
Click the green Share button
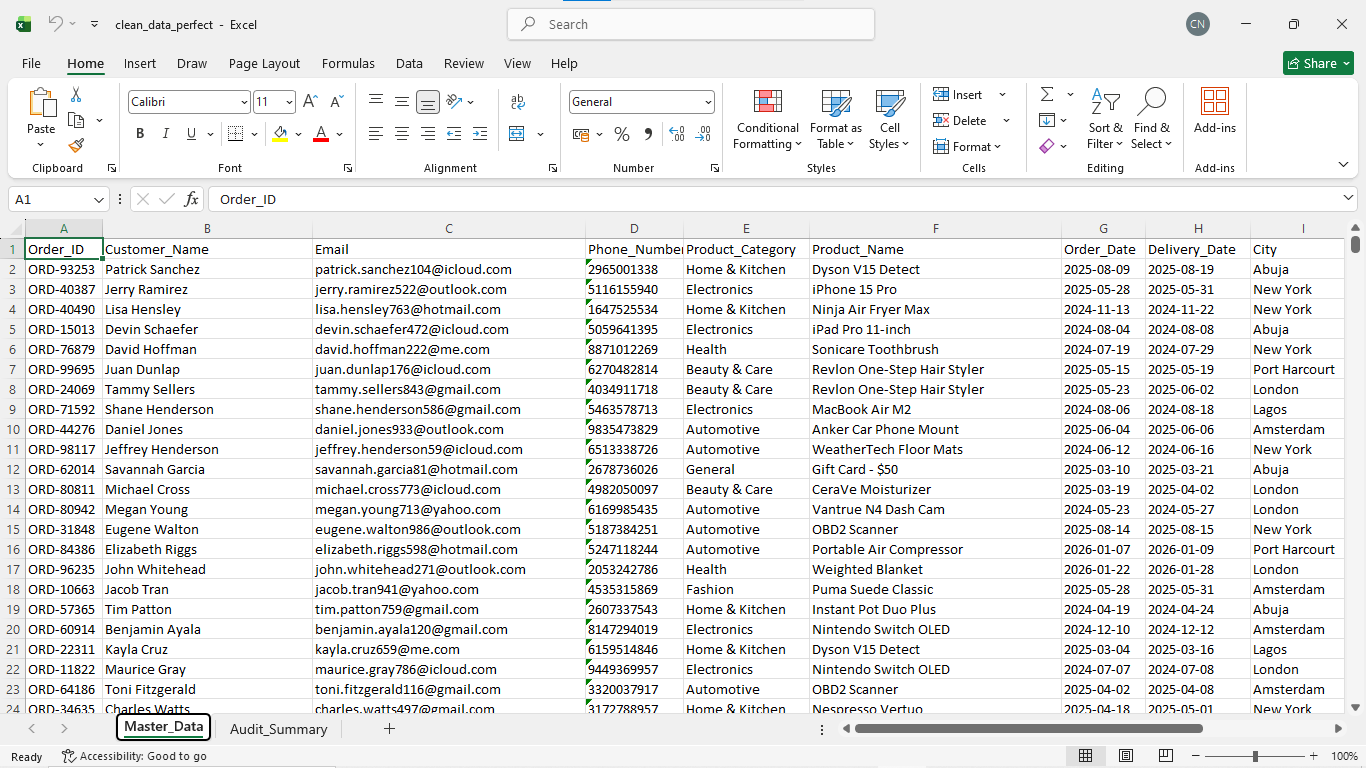[x=1318, y=63]
